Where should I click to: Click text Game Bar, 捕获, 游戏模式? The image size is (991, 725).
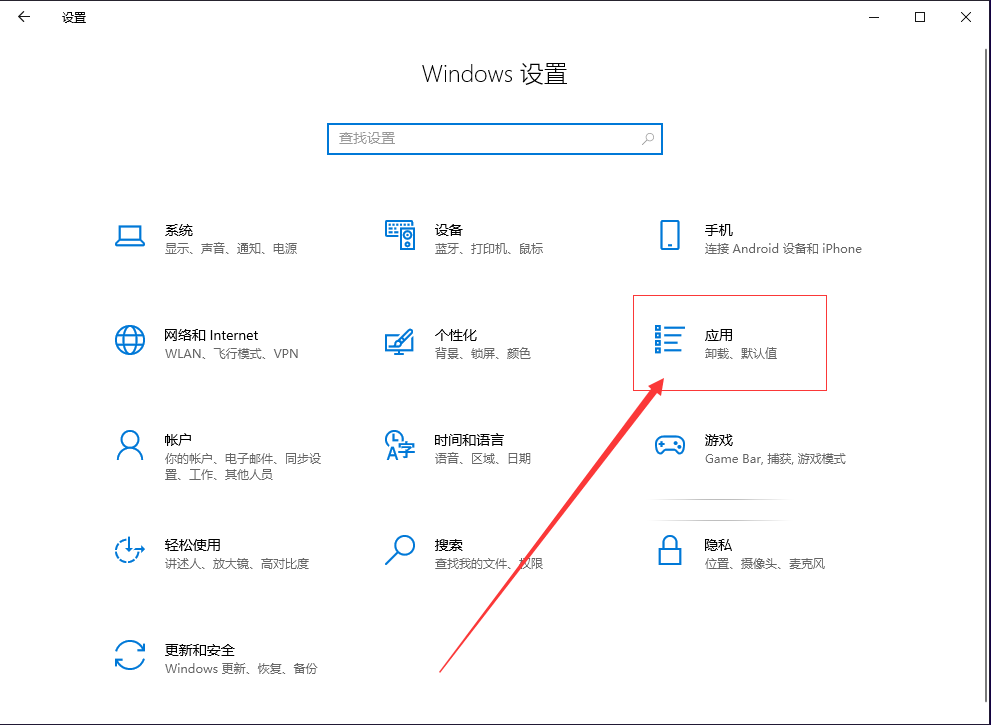(775, 458)
